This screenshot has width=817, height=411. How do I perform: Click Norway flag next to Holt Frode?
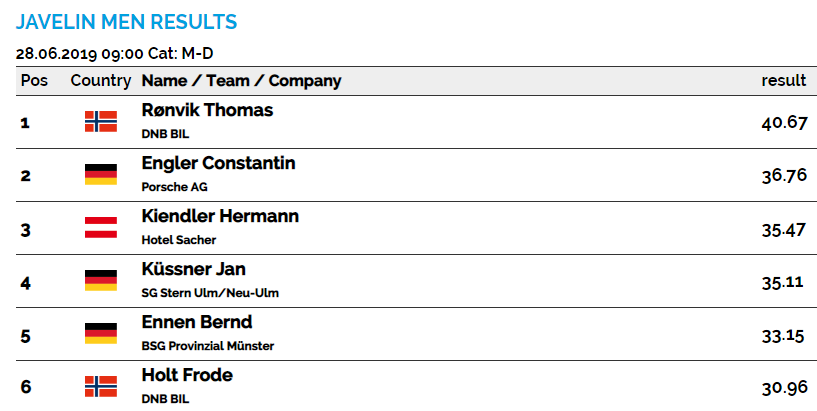pos(101,387)
